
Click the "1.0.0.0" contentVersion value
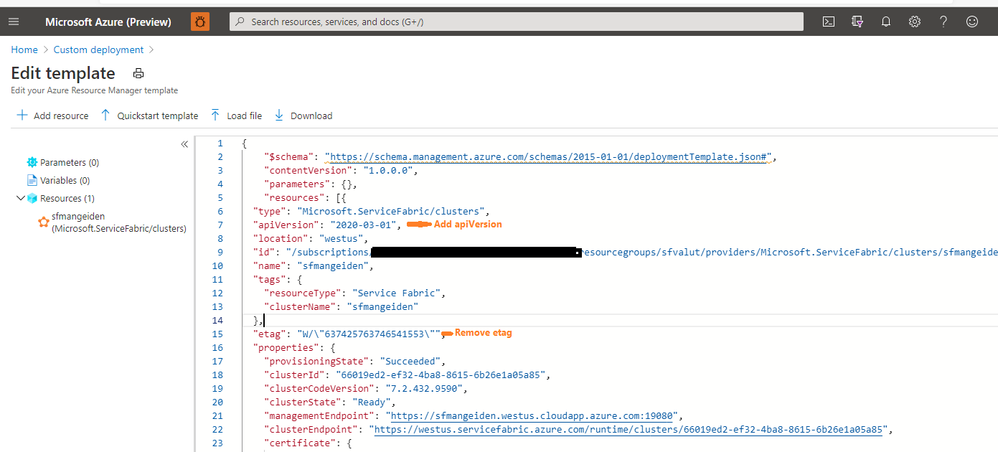(x=390, y=171)
